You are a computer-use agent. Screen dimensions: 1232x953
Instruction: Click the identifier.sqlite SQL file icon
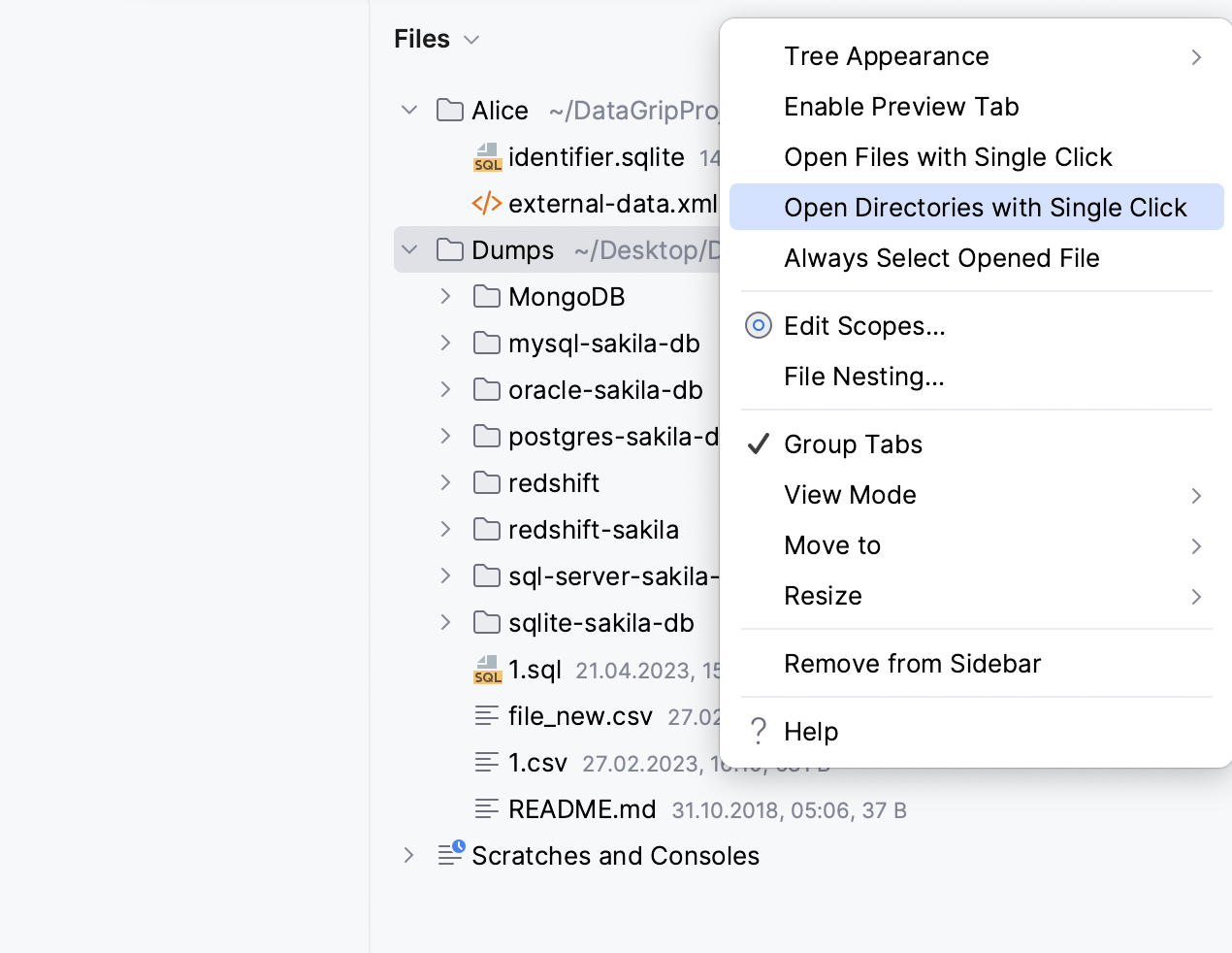487,157
